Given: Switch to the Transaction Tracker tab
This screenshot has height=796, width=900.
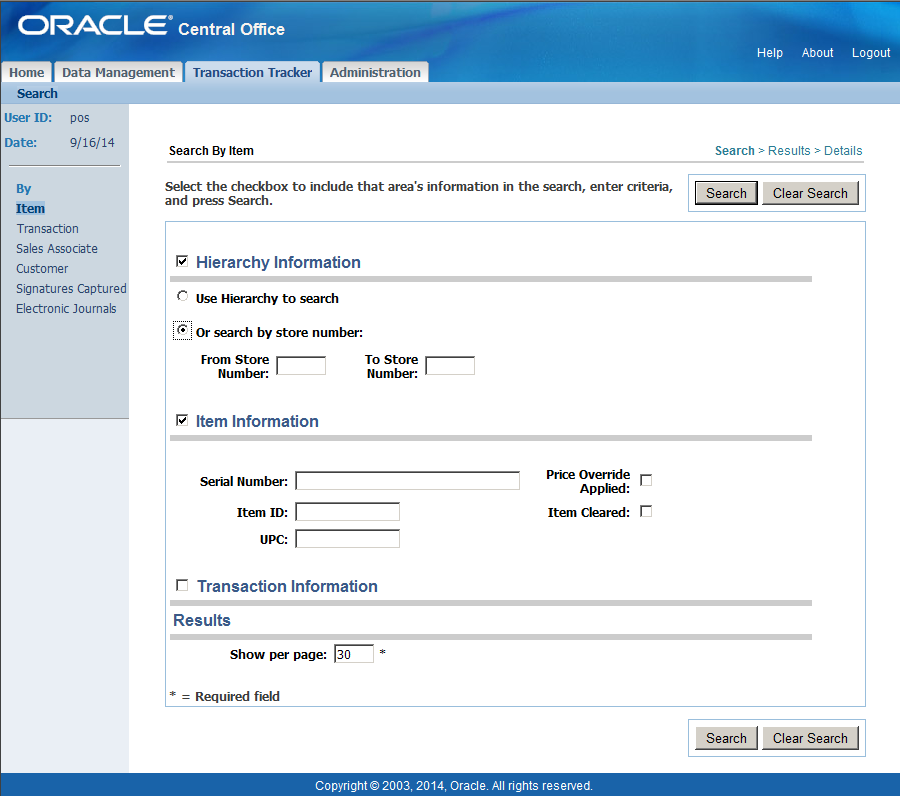Looking at the screenshot, I should 252,72.
